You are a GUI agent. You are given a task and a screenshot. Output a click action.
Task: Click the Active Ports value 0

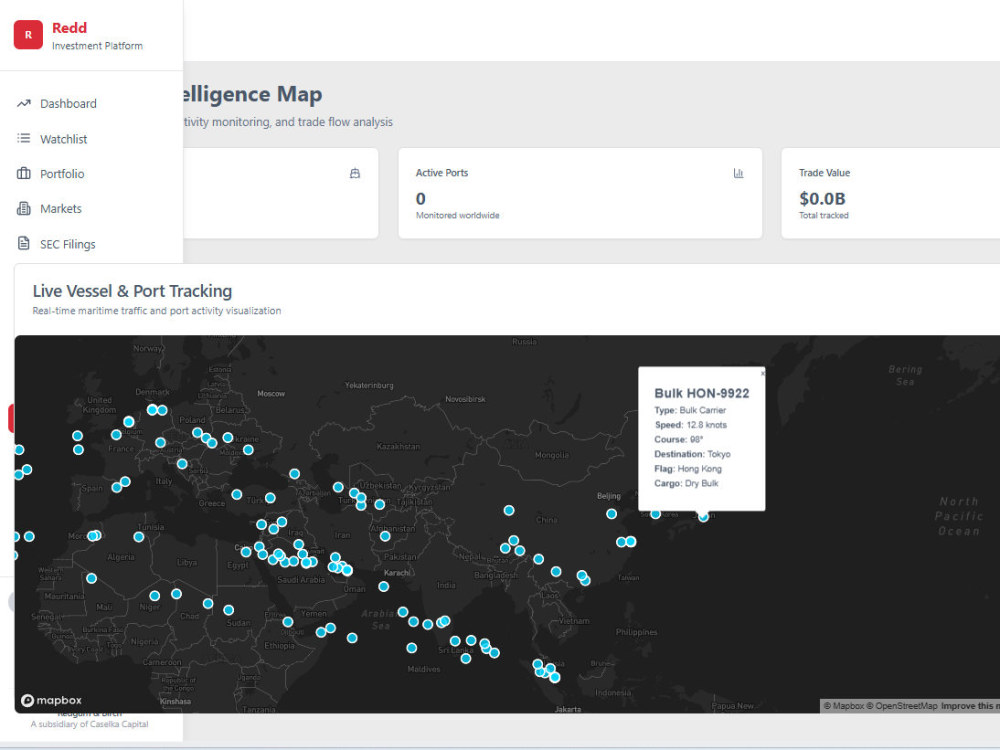point(420,199)
